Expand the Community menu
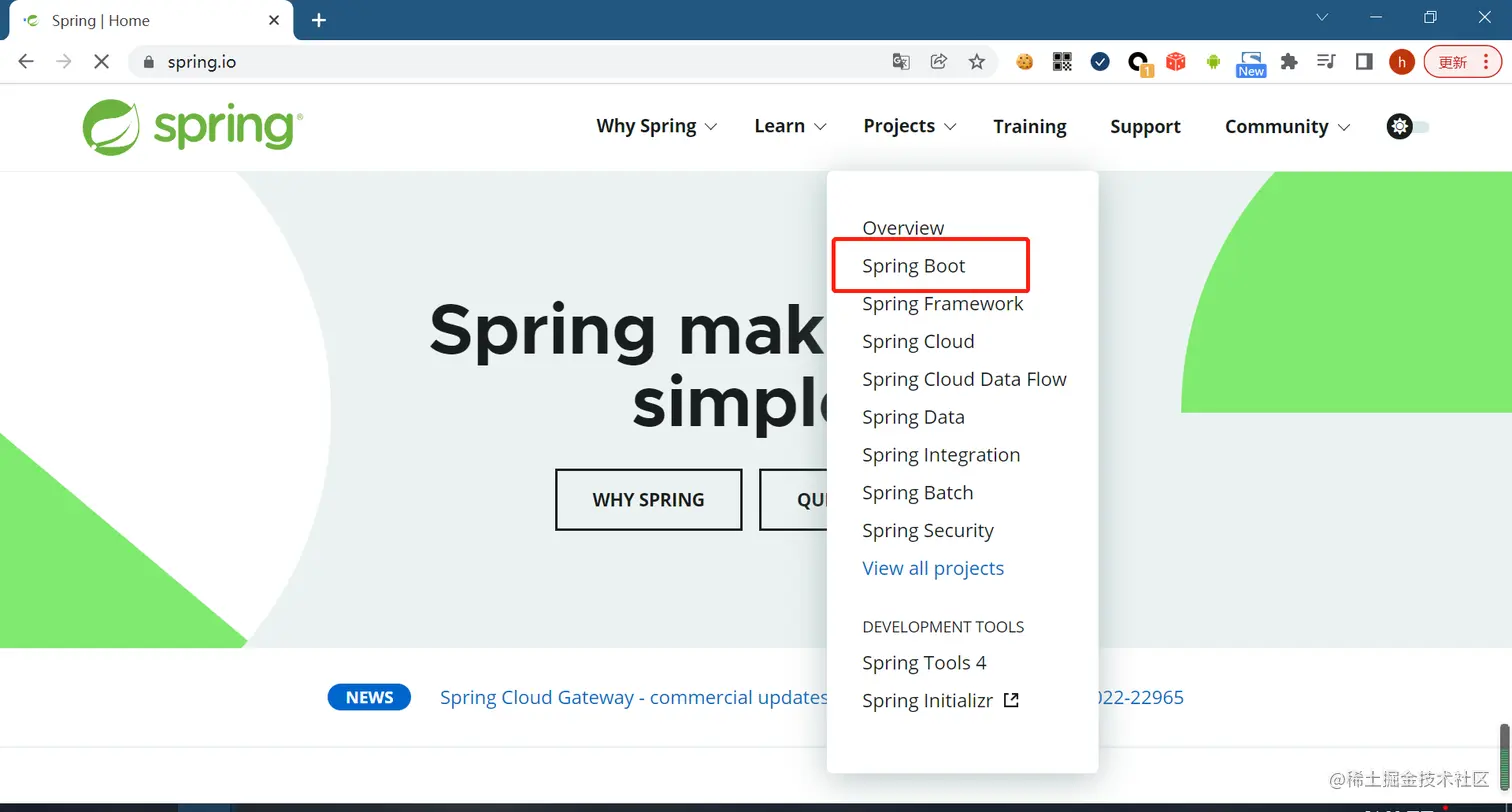 1287,127
